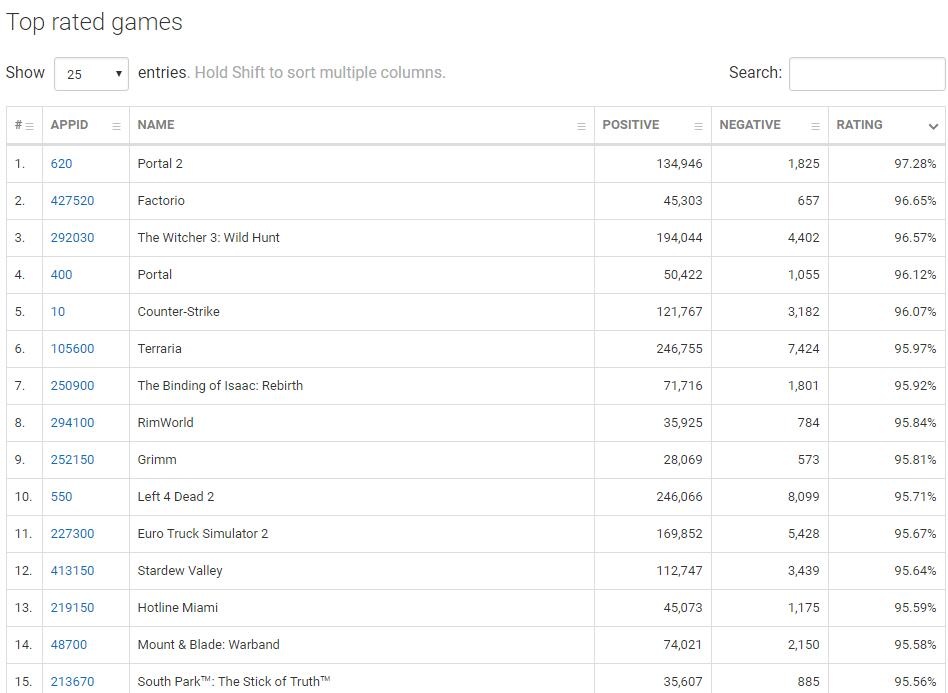
Task: Open Factorio app ID 427520 link
Action: (x=72, y=201)
